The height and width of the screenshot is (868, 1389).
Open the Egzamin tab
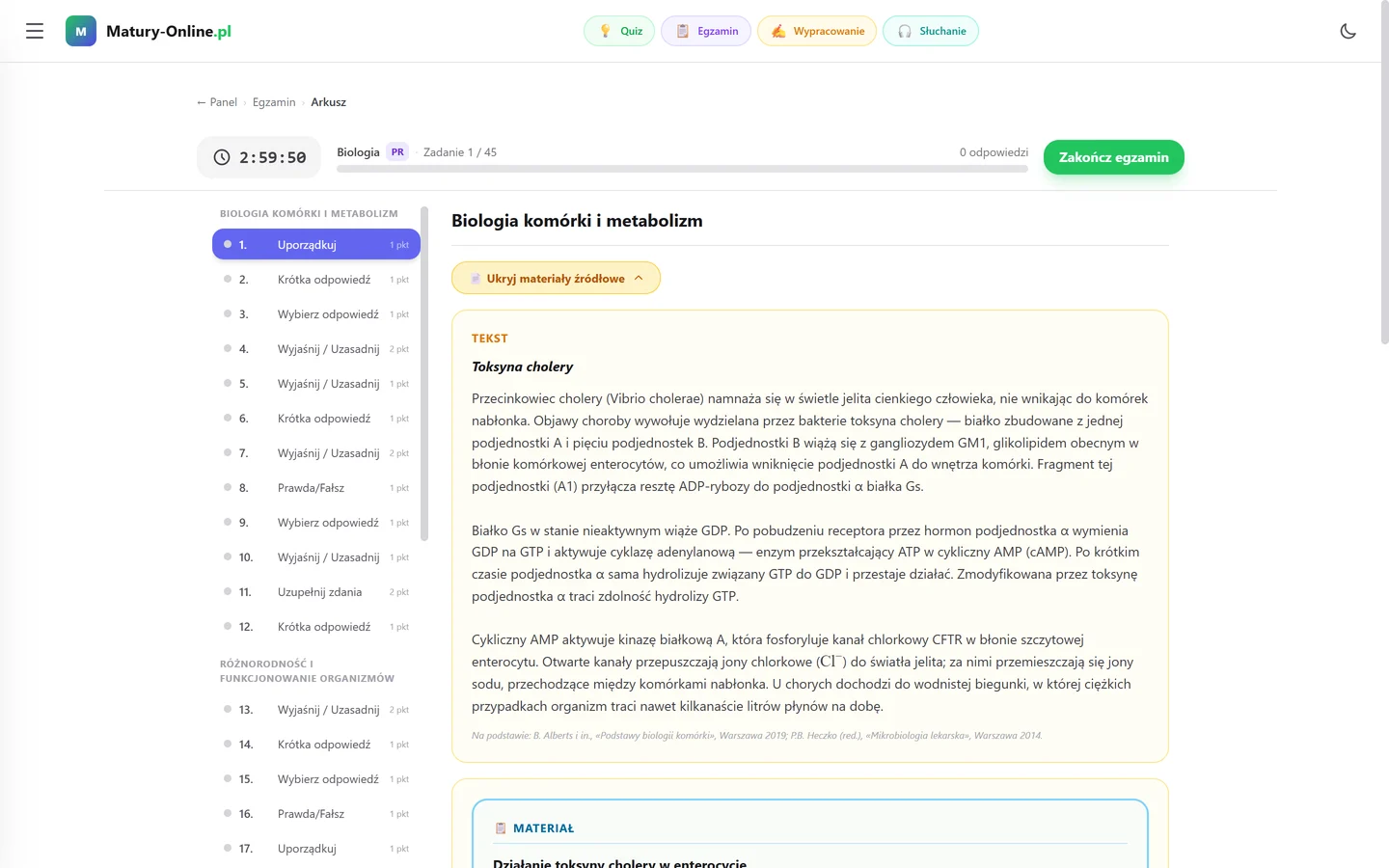706,31
